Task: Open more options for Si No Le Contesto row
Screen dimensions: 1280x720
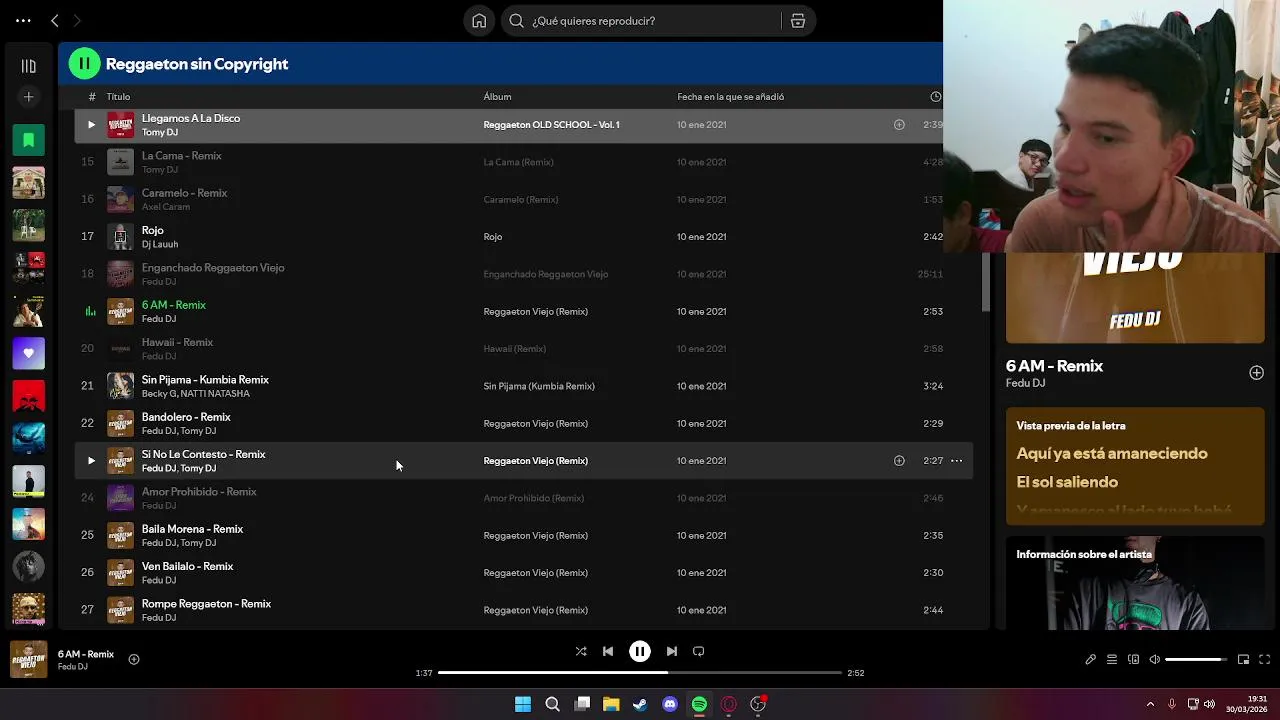Action: [x=956, y=461]
